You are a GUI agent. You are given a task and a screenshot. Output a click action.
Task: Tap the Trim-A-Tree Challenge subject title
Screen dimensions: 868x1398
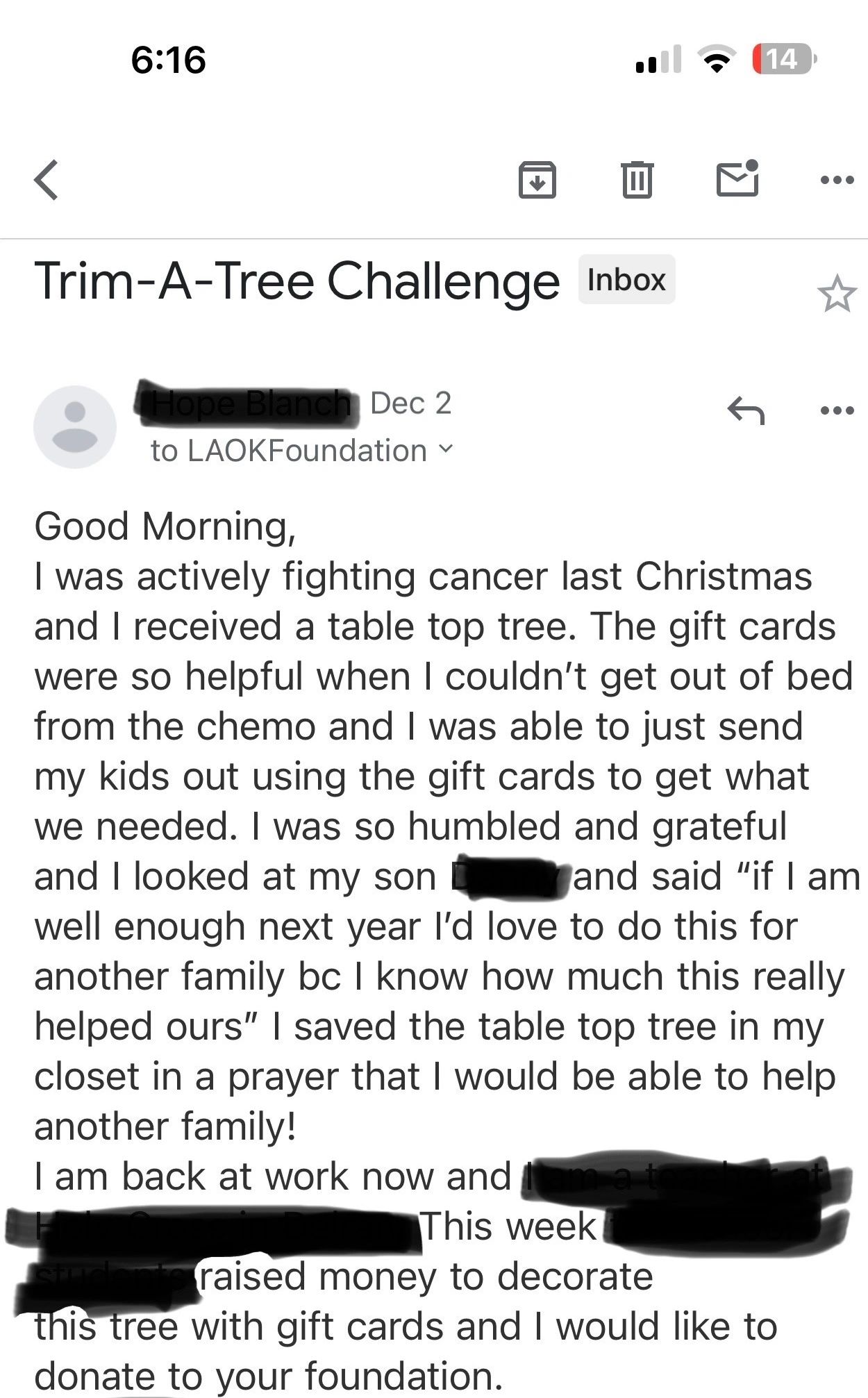click(297, 281)
